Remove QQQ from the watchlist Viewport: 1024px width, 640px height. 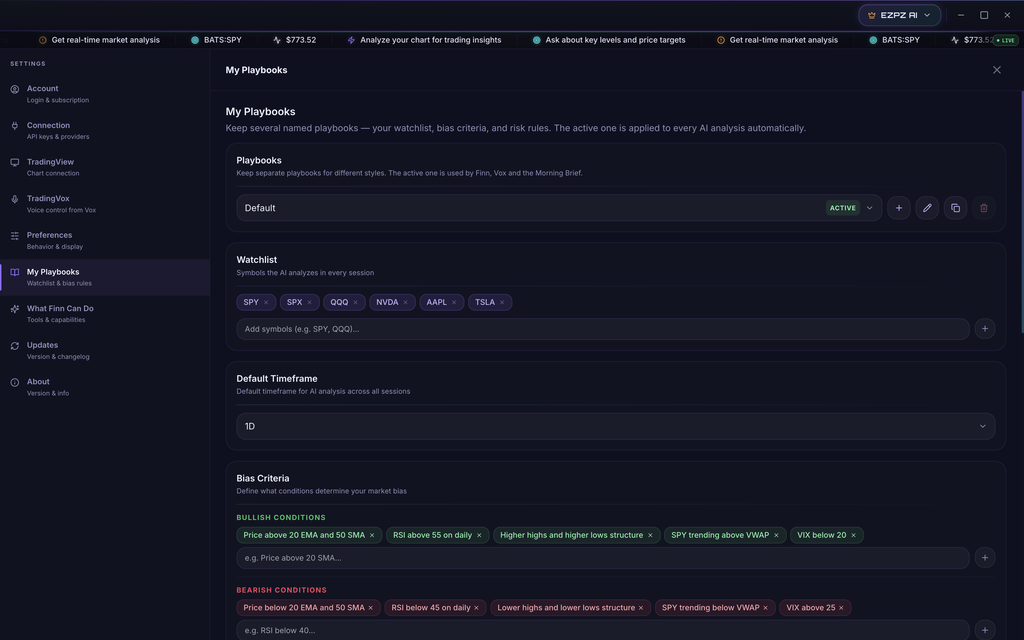pyautogui.click(x=355, y=302)
